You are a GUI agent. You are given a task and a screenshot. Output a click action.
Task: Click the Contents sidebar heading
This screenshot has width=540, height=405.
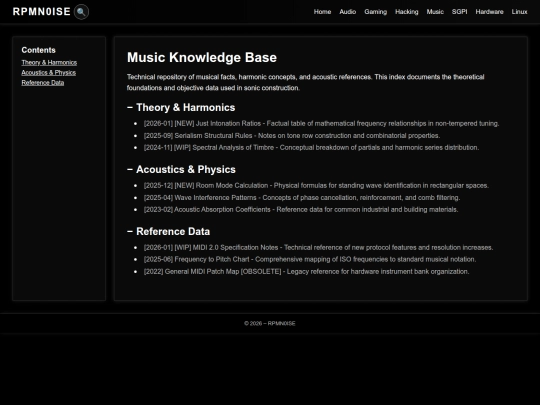pos(38,50)
